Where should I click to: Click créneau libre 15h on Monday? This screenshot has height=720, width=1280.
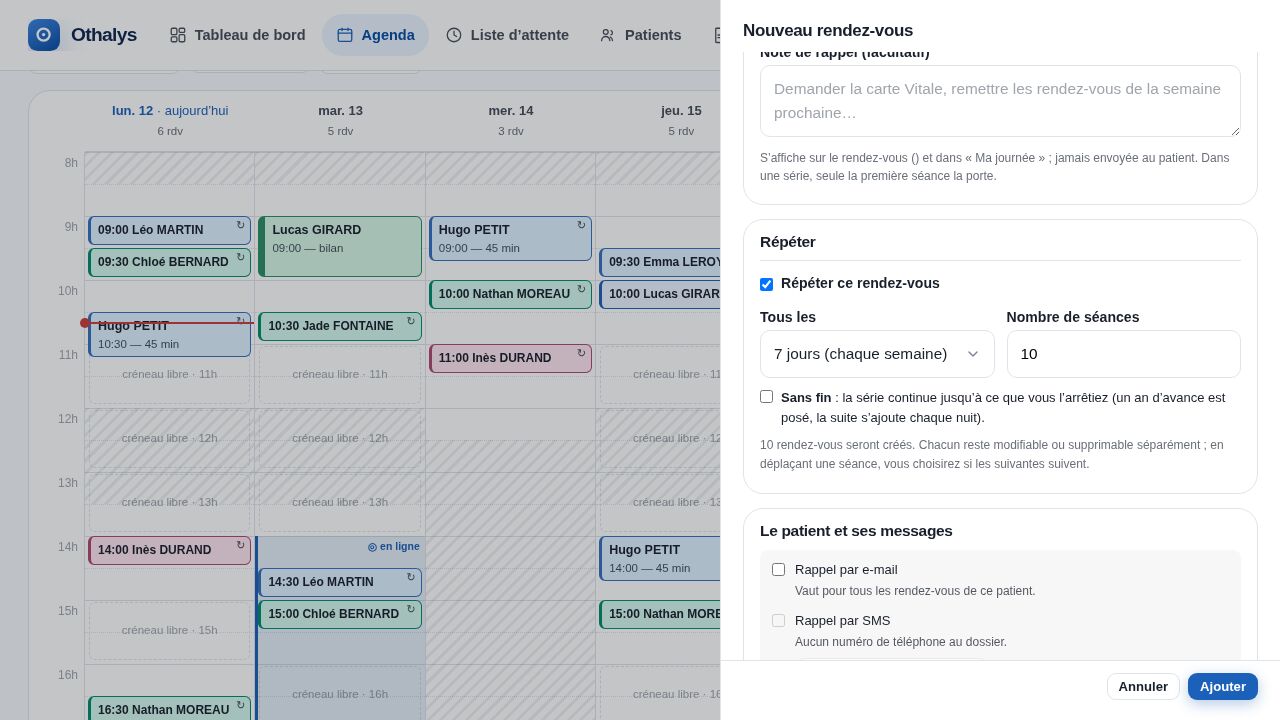click(x=170, y=631)
